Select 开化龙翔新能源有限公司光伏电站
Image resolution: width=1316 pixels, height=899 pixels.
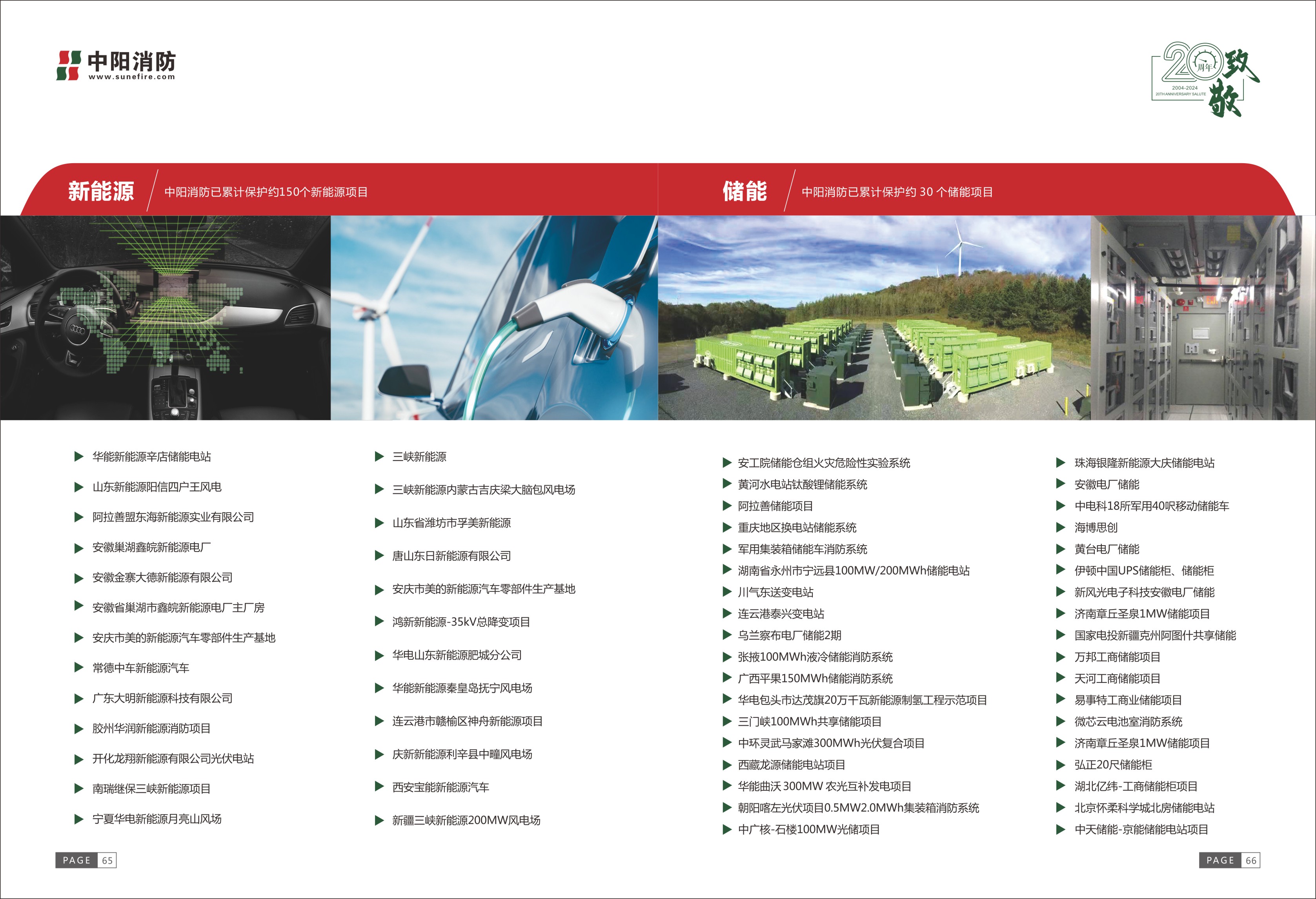[x=173, y=759]
